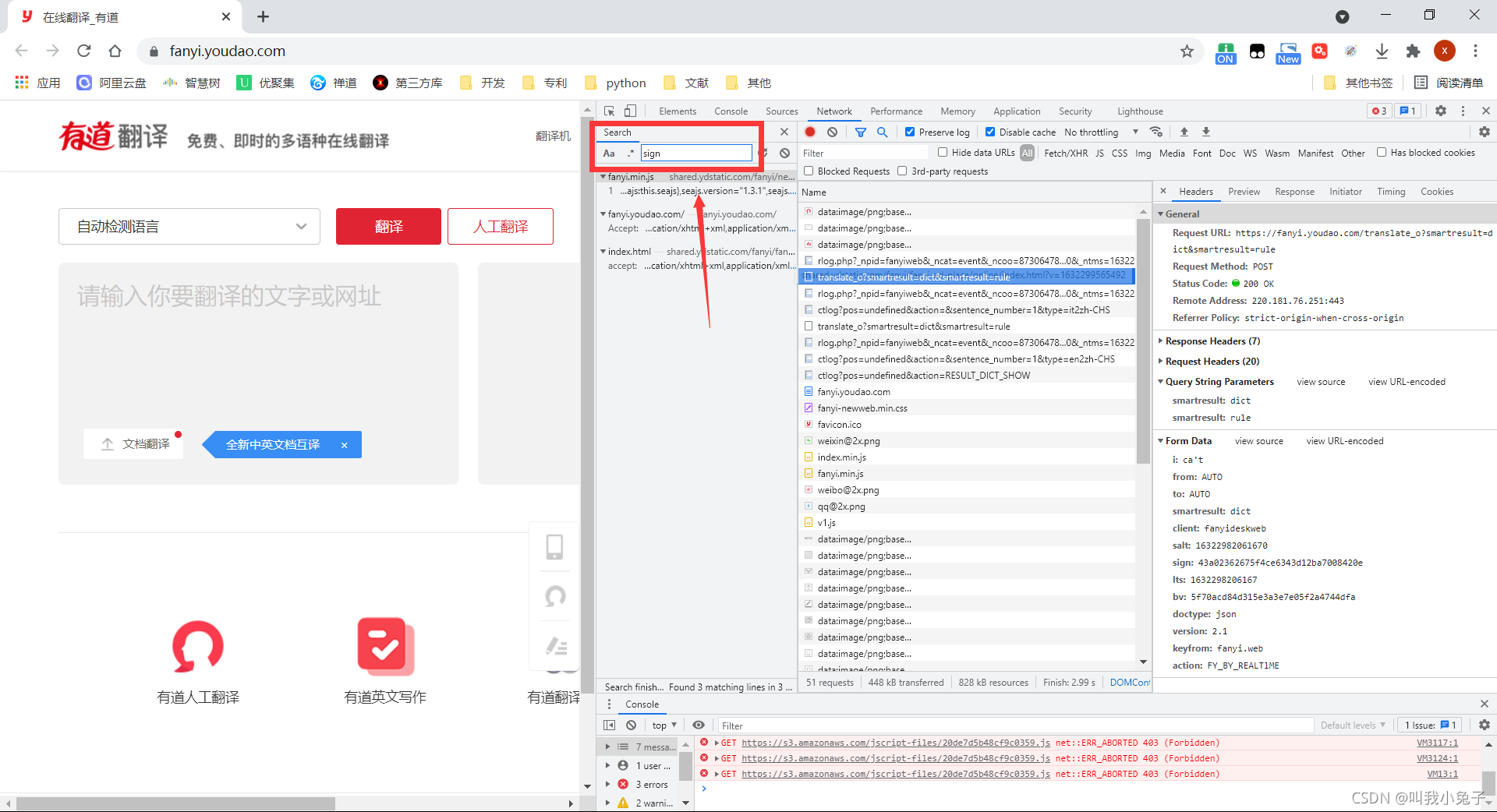Open the Cookies tab of request
This screenshot has height=812, width=1497.
click(x=1436, y=192)
